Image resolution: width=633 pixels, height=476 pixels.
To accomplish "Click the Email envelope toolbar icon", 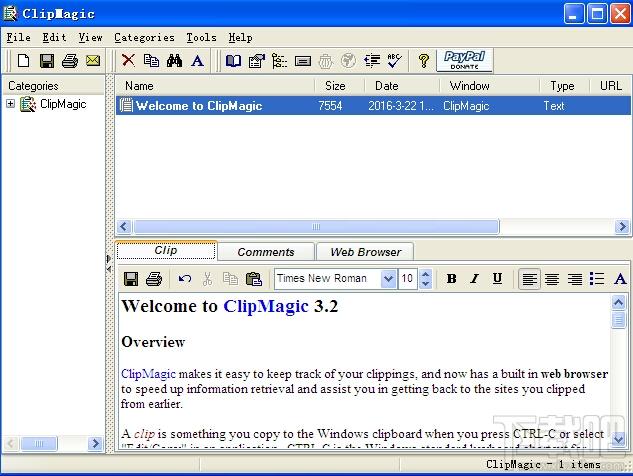I will click(93, 61).
